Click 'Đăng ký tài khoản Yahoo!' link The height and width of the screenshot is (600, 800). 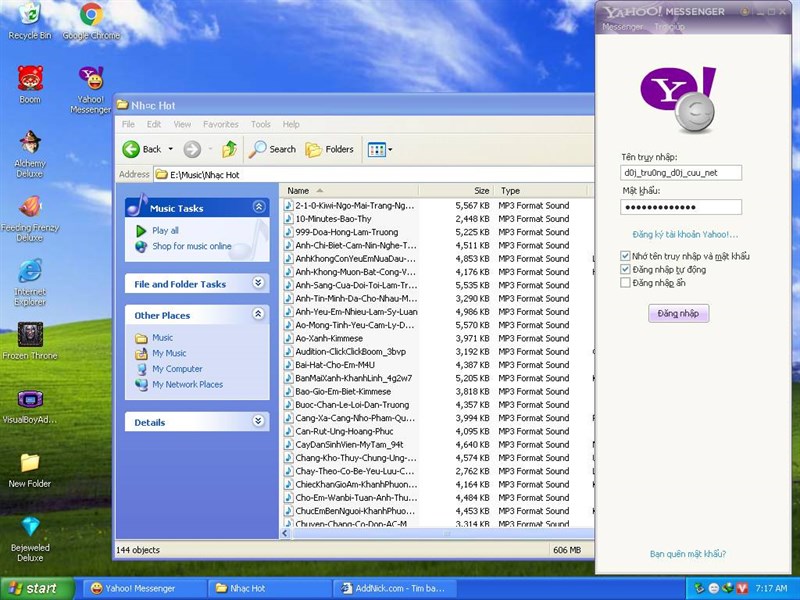click(685, 235)
